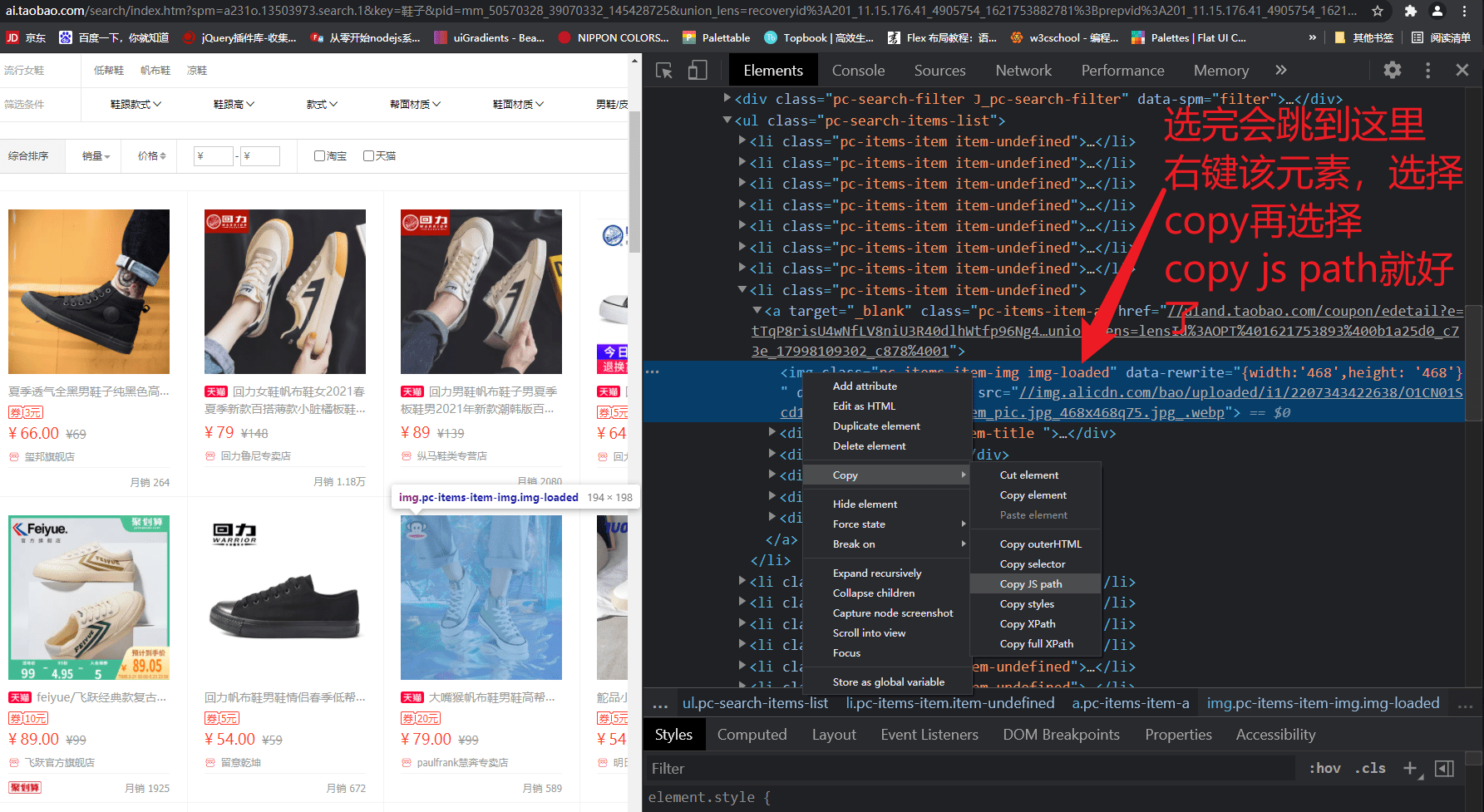Focus the maximum price input field
The width and height of the screenshot is (1484, 812).
click(x=260, y=155)
